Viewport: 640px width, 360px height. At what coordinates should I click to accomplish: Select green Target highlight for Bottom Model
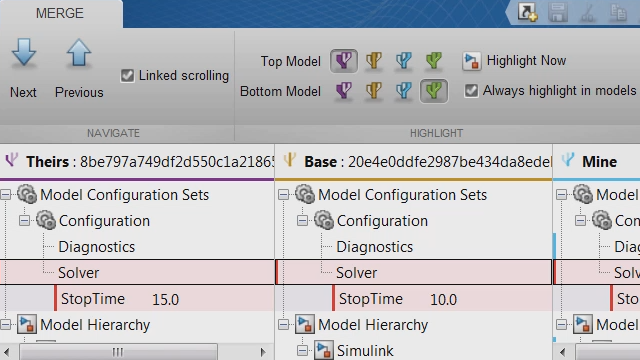tap(433, 91)
